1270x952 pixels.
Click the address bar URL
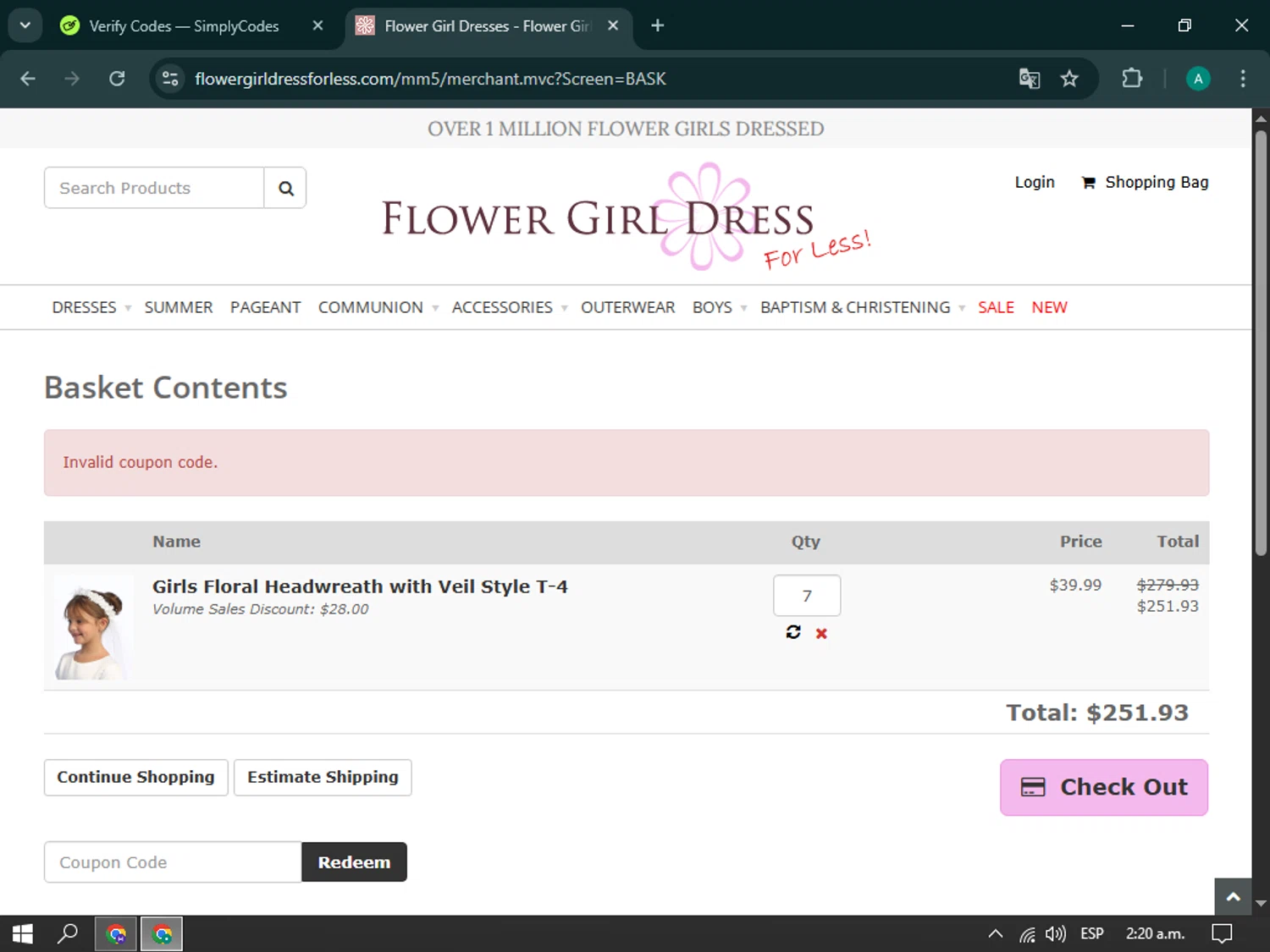(430, 79)
